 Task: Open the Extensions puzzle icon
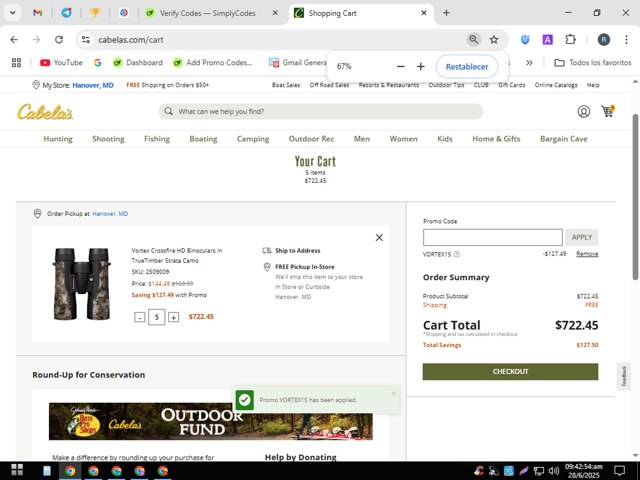pyautogui.click(x=570, y=40)
